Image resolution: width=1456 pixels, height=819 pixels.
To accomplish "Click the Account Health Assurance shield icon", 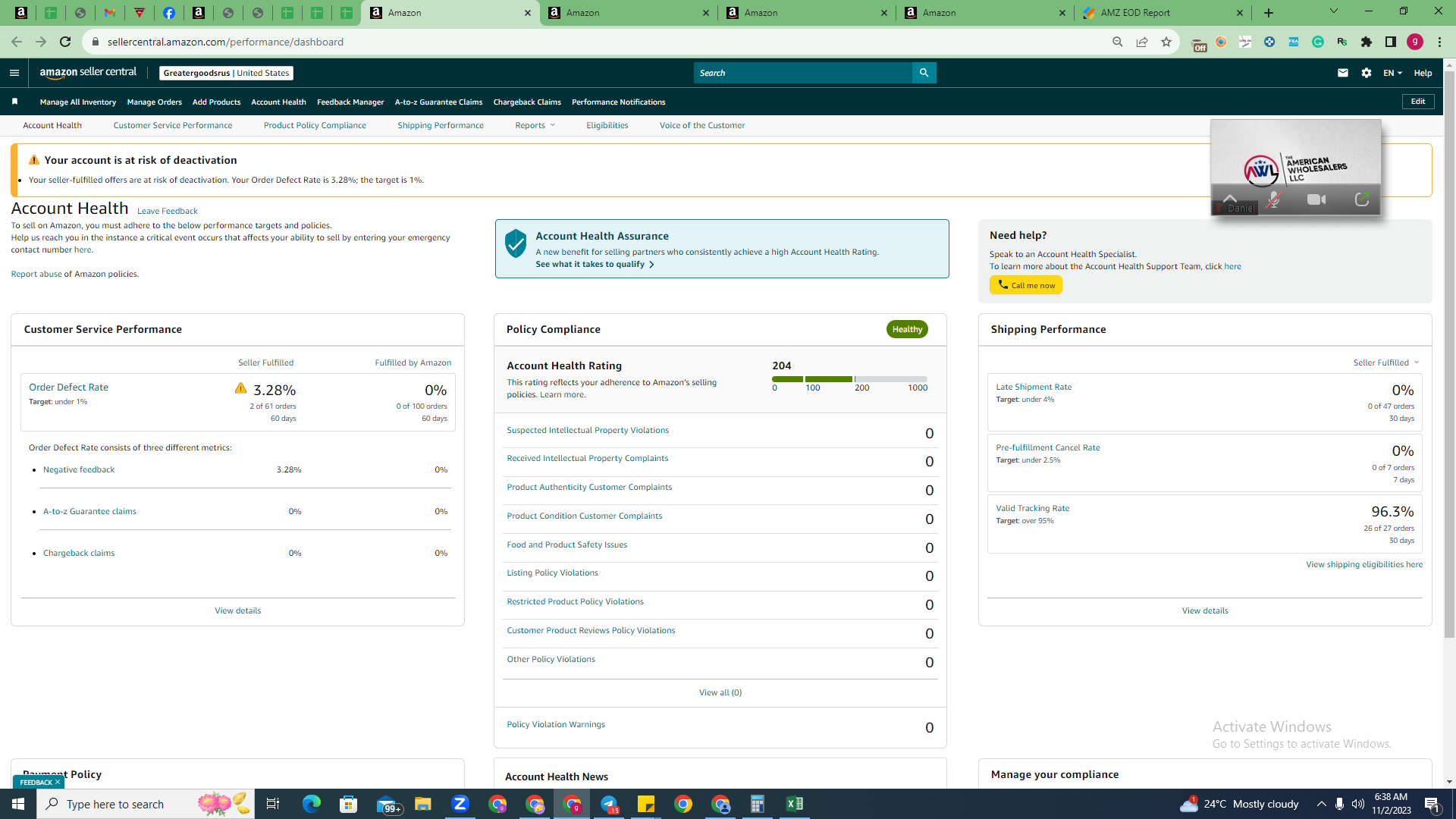I will (x=516, y=243).
